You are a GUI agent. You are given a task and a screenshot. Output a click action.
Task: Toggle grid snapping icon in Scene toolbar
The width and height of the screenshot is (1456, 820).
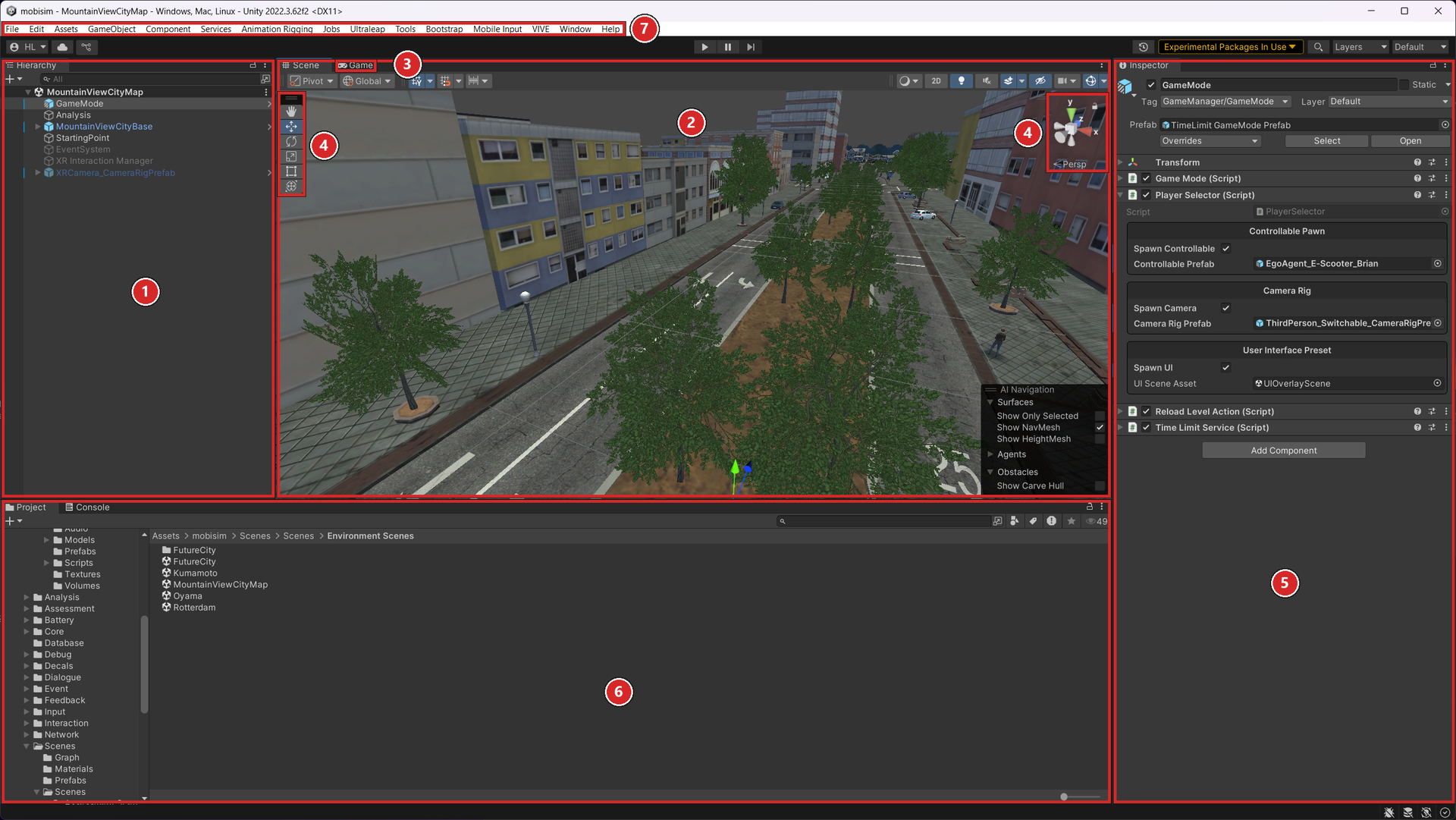point(446,81)
